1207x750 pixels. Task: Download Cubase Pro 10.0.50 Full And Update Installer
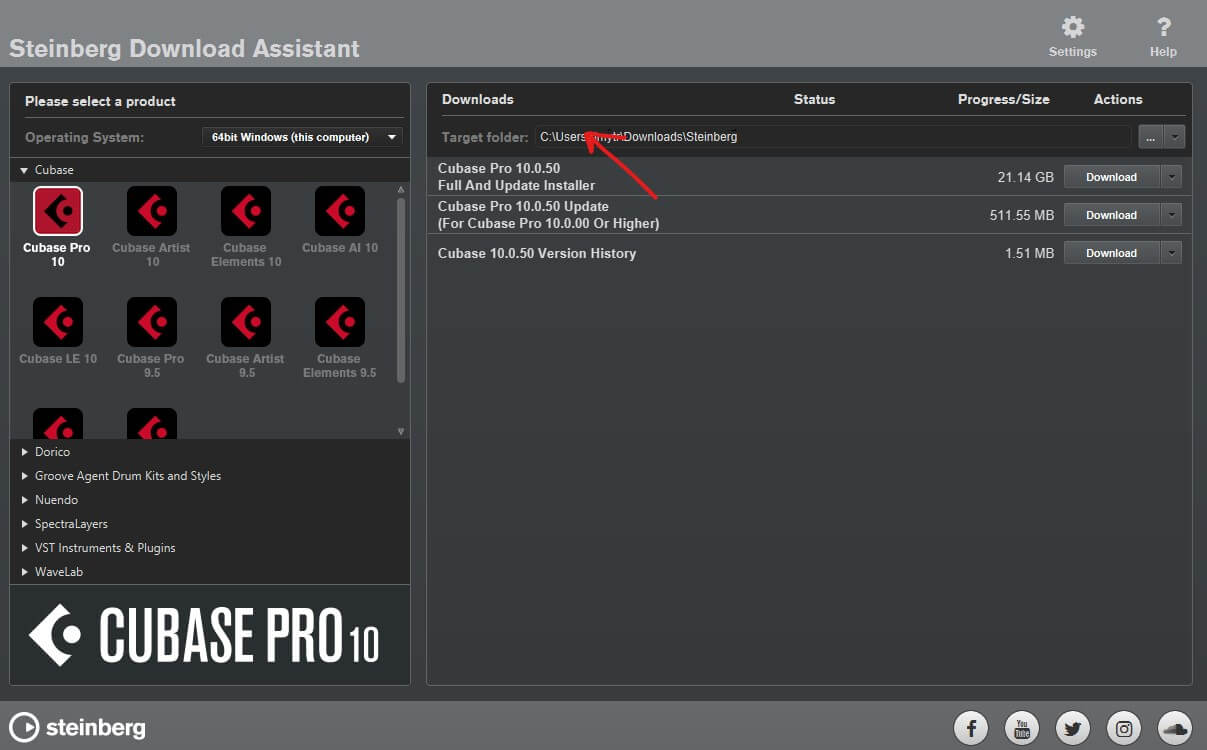click(1111, 177)
